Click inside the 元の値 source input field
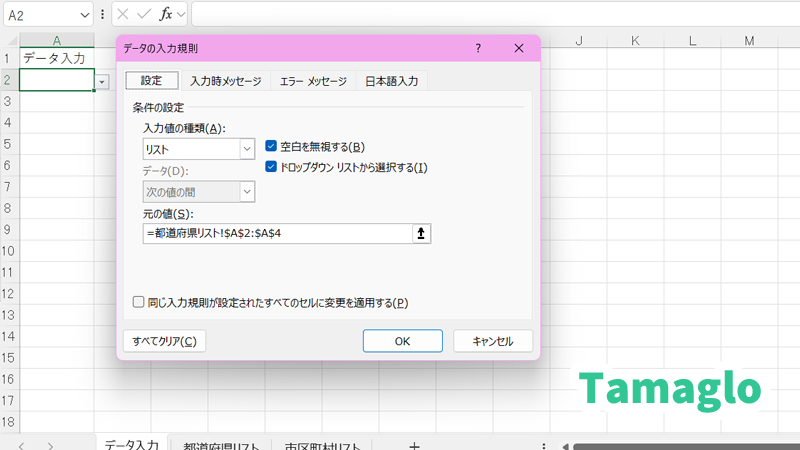This screenshot has width=800, height=450. (x=277, y=233)
